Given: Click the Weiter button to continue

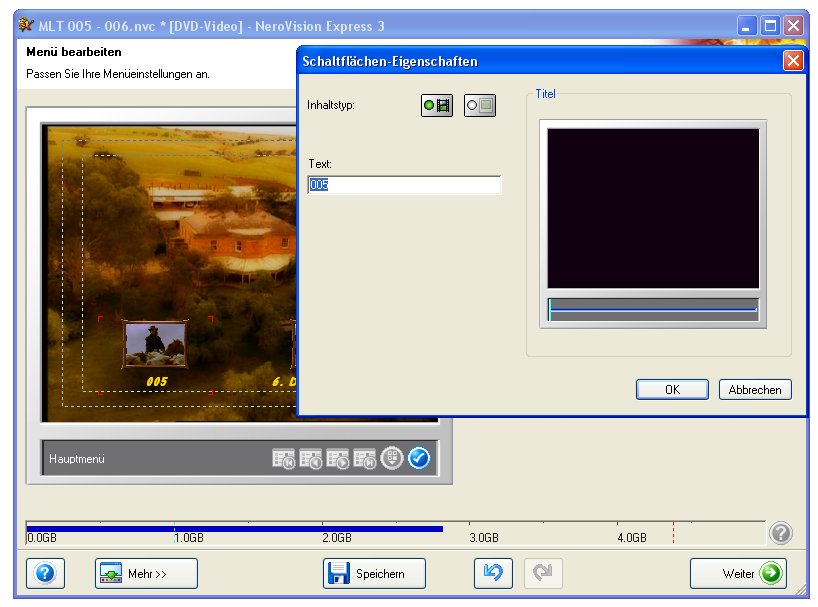Looking at the screenshot, I should pos(738,573).
